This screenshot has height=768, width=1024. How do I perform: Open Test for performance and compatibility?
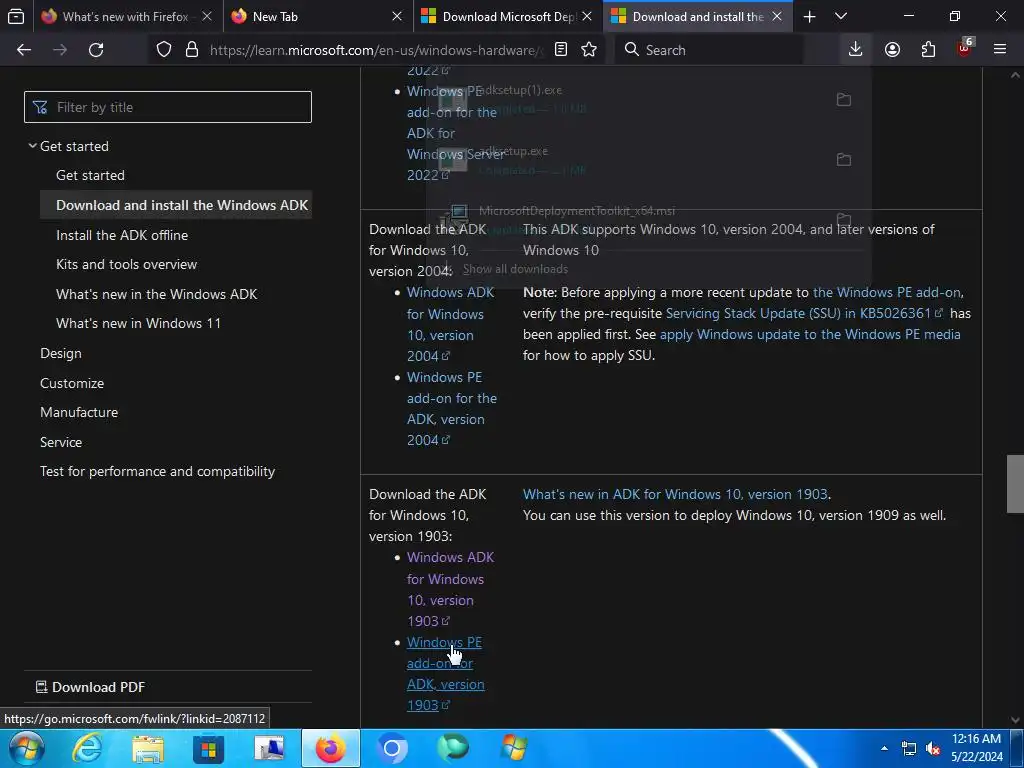pyautogui.click(x=157, y=472)
